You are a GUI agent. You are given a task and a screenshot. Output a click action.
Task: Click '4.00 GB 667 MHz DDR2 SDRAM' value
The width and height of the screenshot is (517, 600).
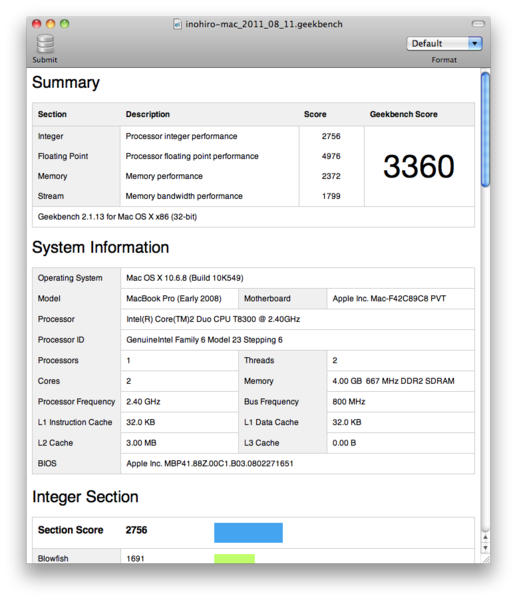coord(393,381)
